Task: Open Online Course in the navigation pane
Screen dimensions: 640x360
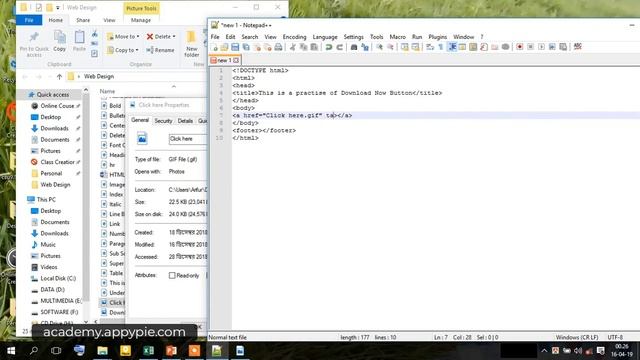Action: [x=57, y=106]
